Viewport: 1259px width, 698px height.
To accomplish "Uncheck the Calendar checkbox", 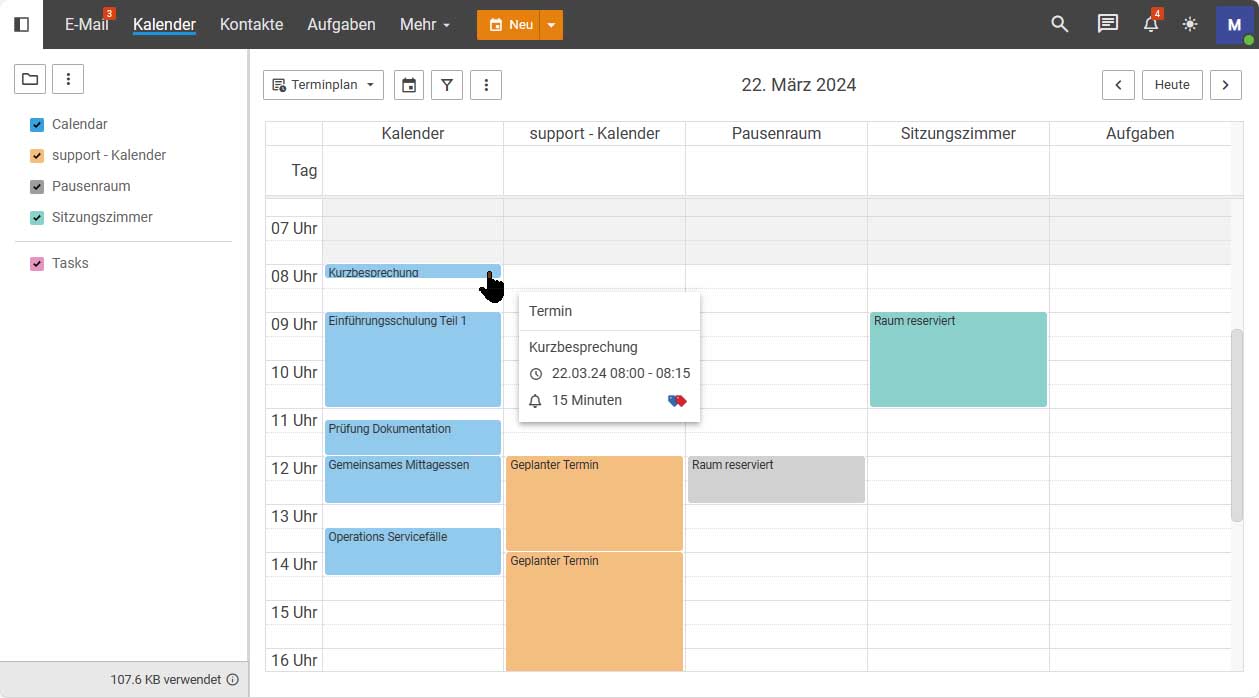I will coord(37,125).
